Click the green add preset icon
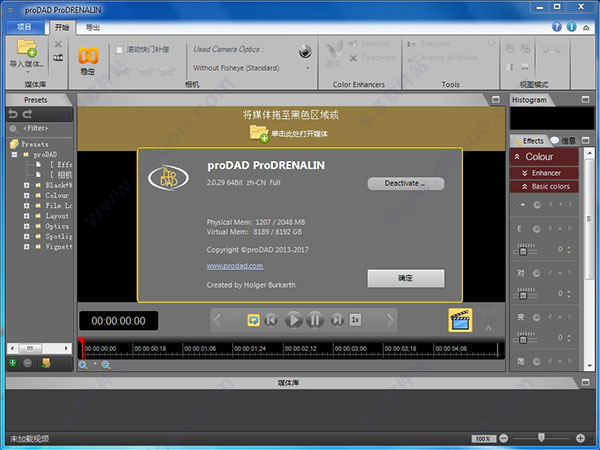The height and width of the screenshot is (450, 600). pos(13,362)
